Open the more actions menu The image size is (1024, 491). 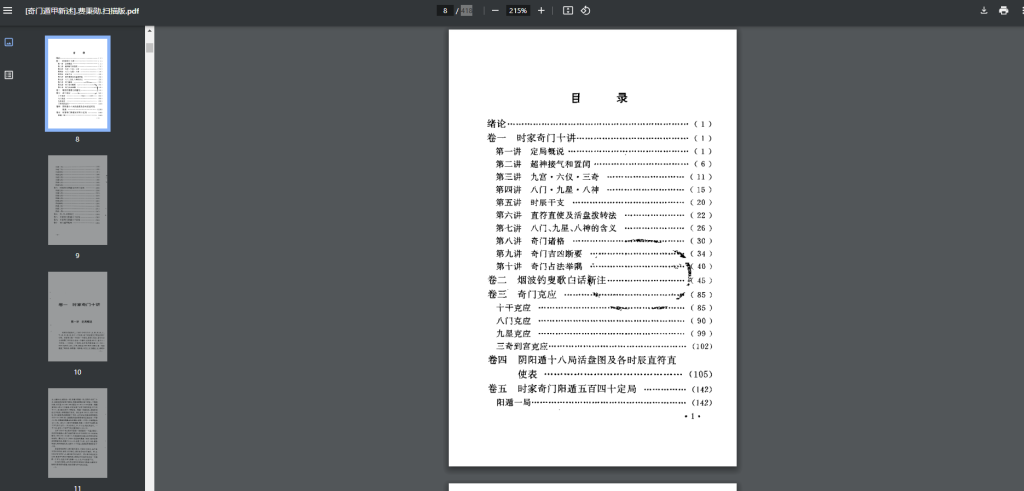[x=1021, y=10]
